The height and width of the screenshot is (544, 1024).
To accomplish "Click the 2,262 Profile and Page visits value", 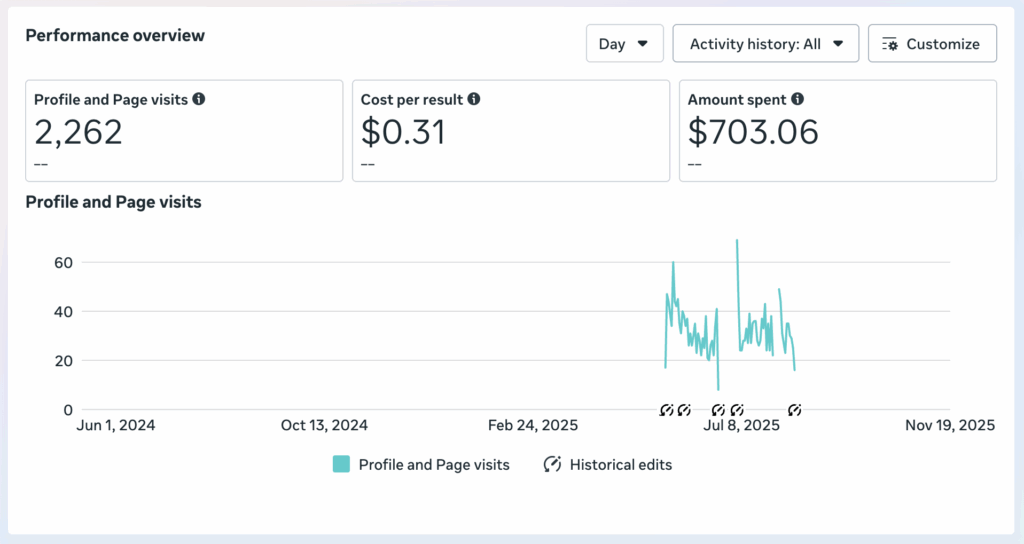I will click(x=79, y=132).
